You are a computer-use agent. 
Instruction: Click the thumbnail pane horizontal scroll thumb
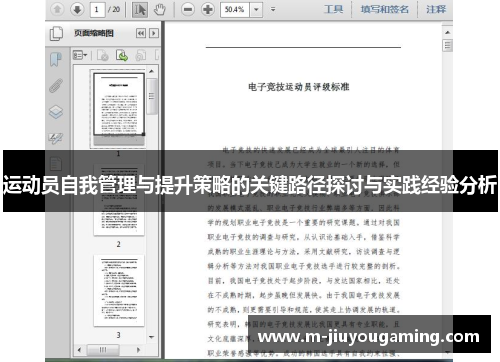coord(103,350)
